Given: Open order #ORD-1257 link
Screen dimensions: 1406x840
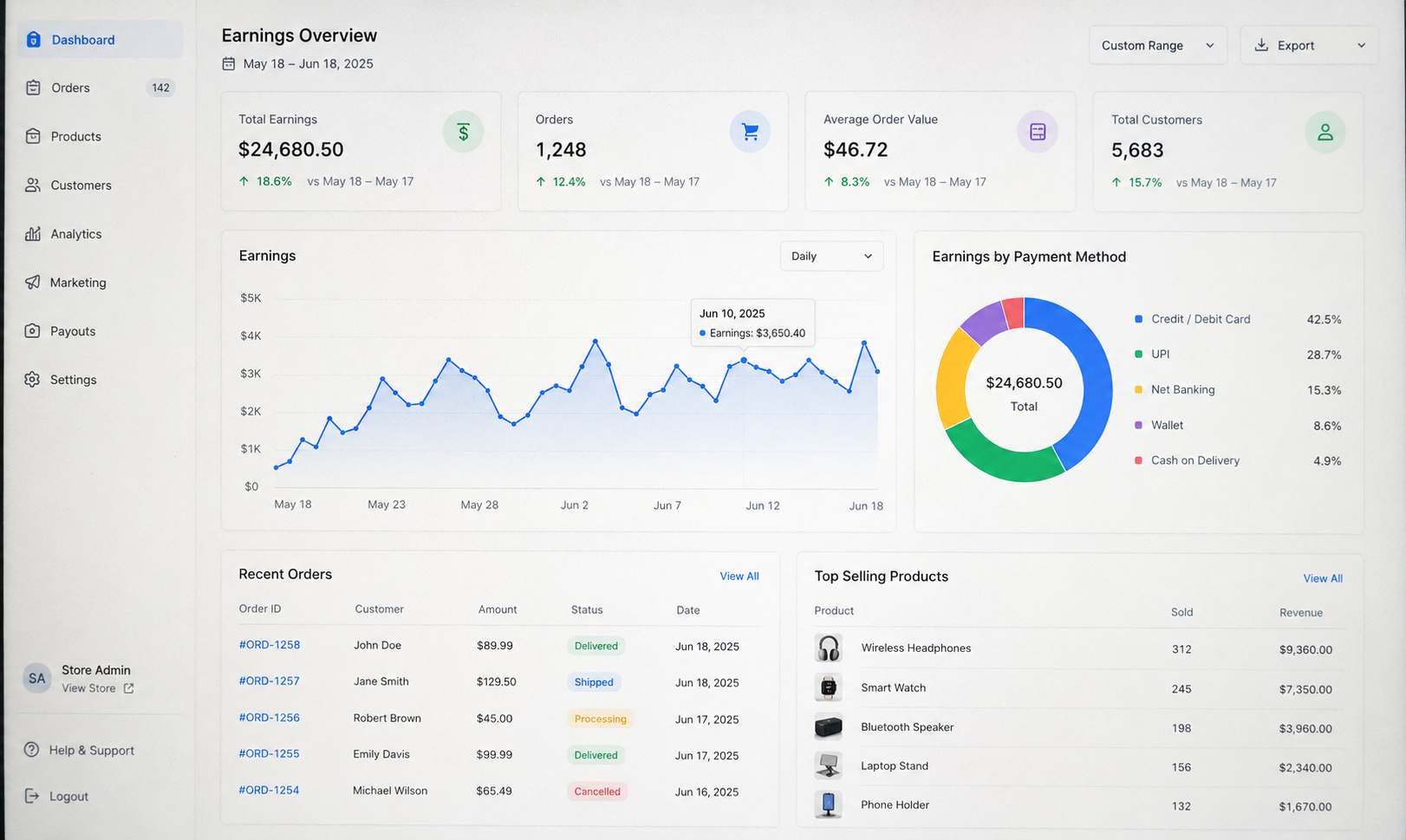Looking at the screenshot, I should pos(270,680).
